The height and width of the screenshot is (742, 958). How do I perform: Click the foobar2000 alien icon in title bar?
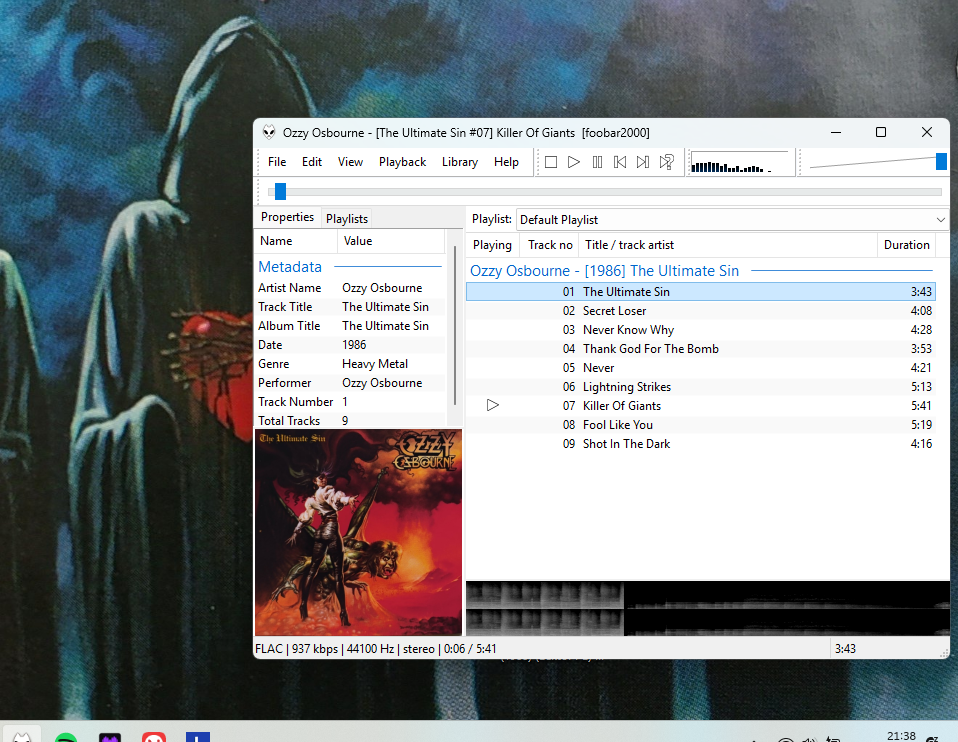269,132
